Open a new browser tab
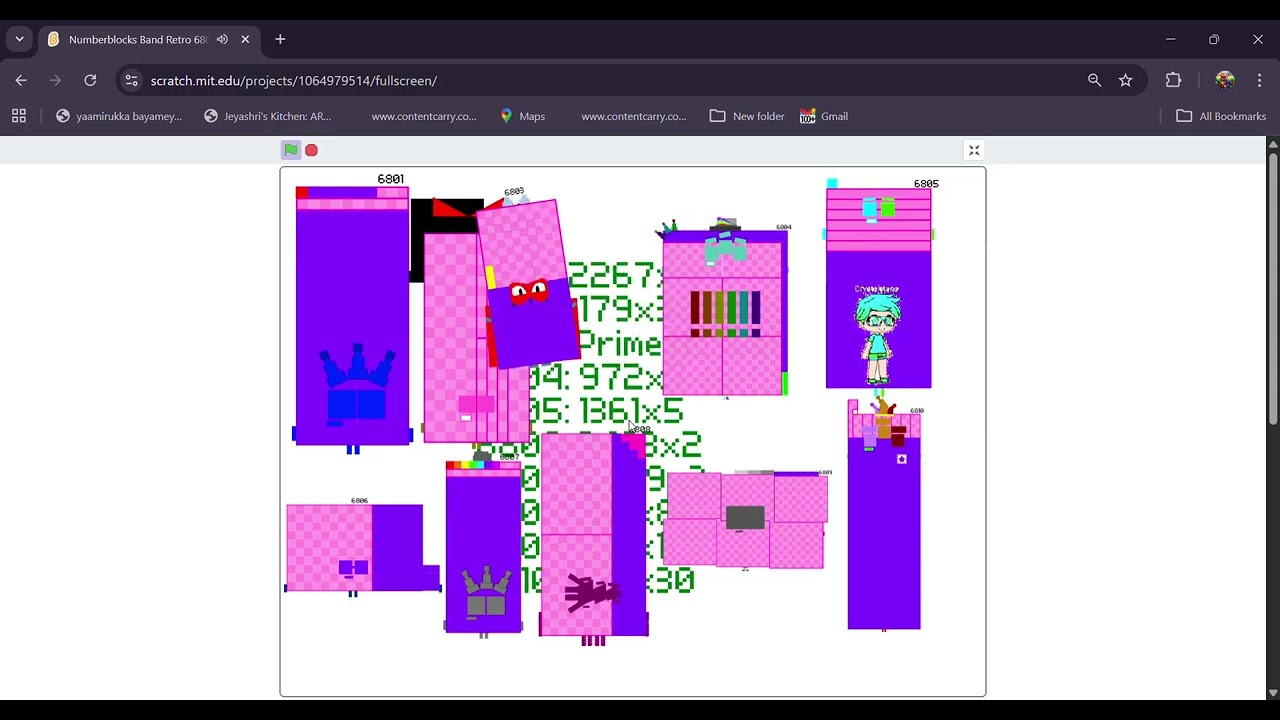Screen dimensions: 1280x720 tap(280, 39)
